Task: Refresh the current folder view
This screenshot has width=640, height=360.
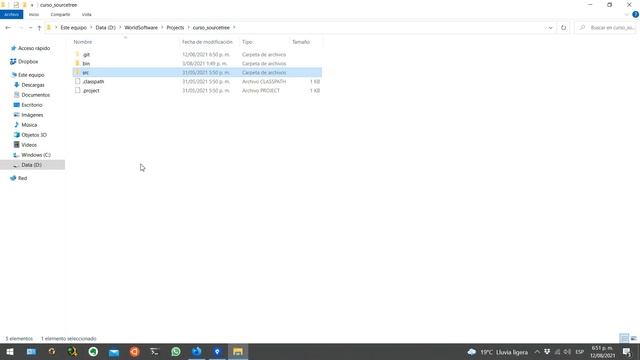Action: [x=563, y=28]
